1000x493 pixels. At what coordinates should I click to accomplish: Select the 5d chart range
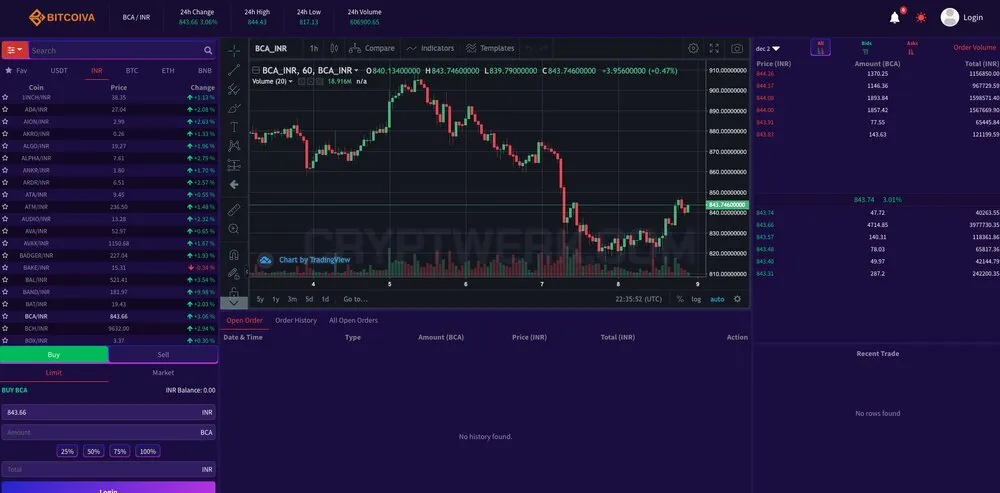click(309, 299)
